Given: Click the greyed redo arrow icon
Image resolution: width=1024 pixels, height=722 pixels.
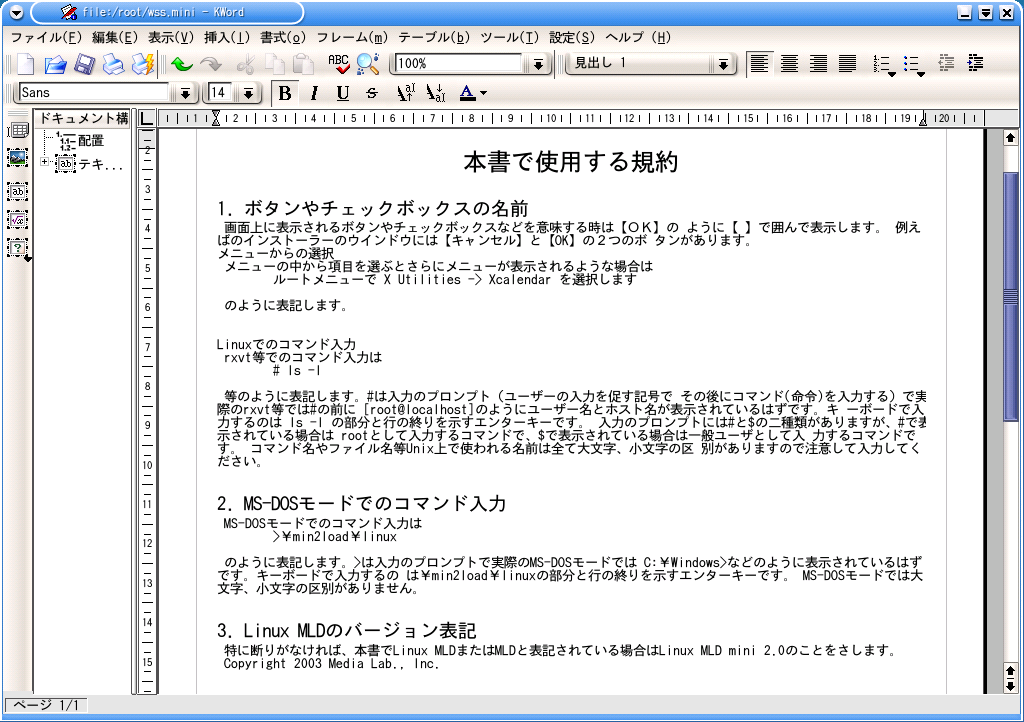Looking at the screenshot, I should coord(211,64).
